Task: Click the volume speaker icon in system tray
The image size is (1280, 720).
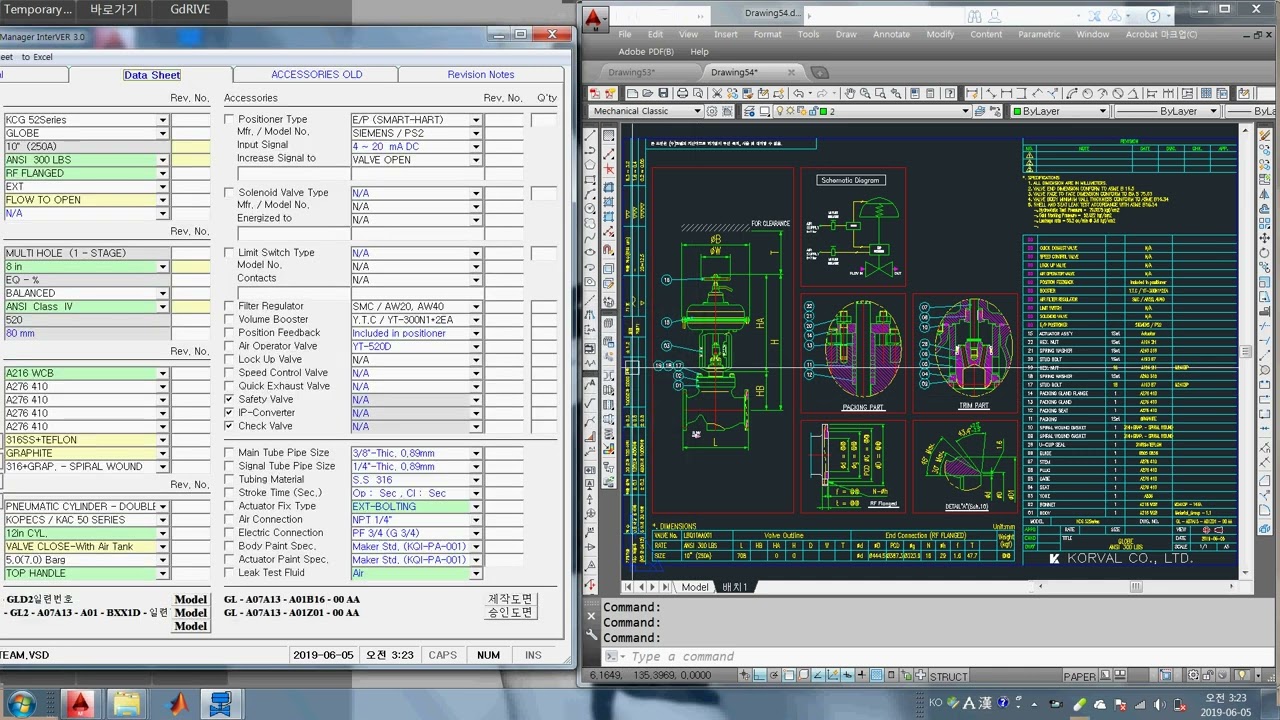Action: [x=1159, y=704]
